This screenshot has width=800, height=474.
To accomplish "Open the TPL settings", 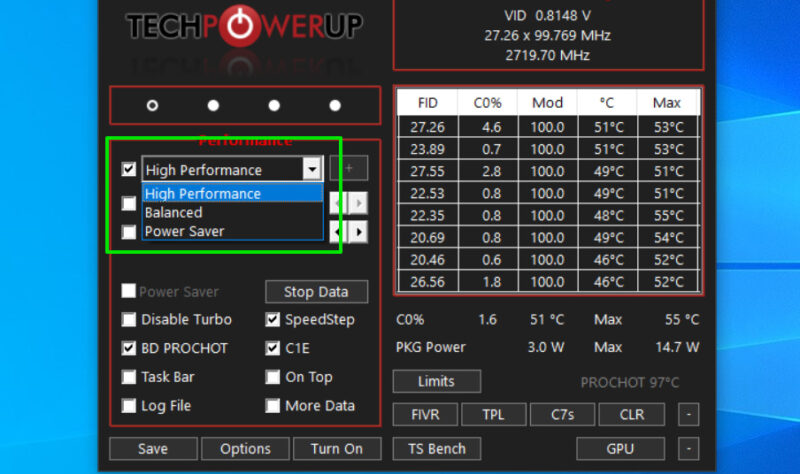I will tap(493, 414).
